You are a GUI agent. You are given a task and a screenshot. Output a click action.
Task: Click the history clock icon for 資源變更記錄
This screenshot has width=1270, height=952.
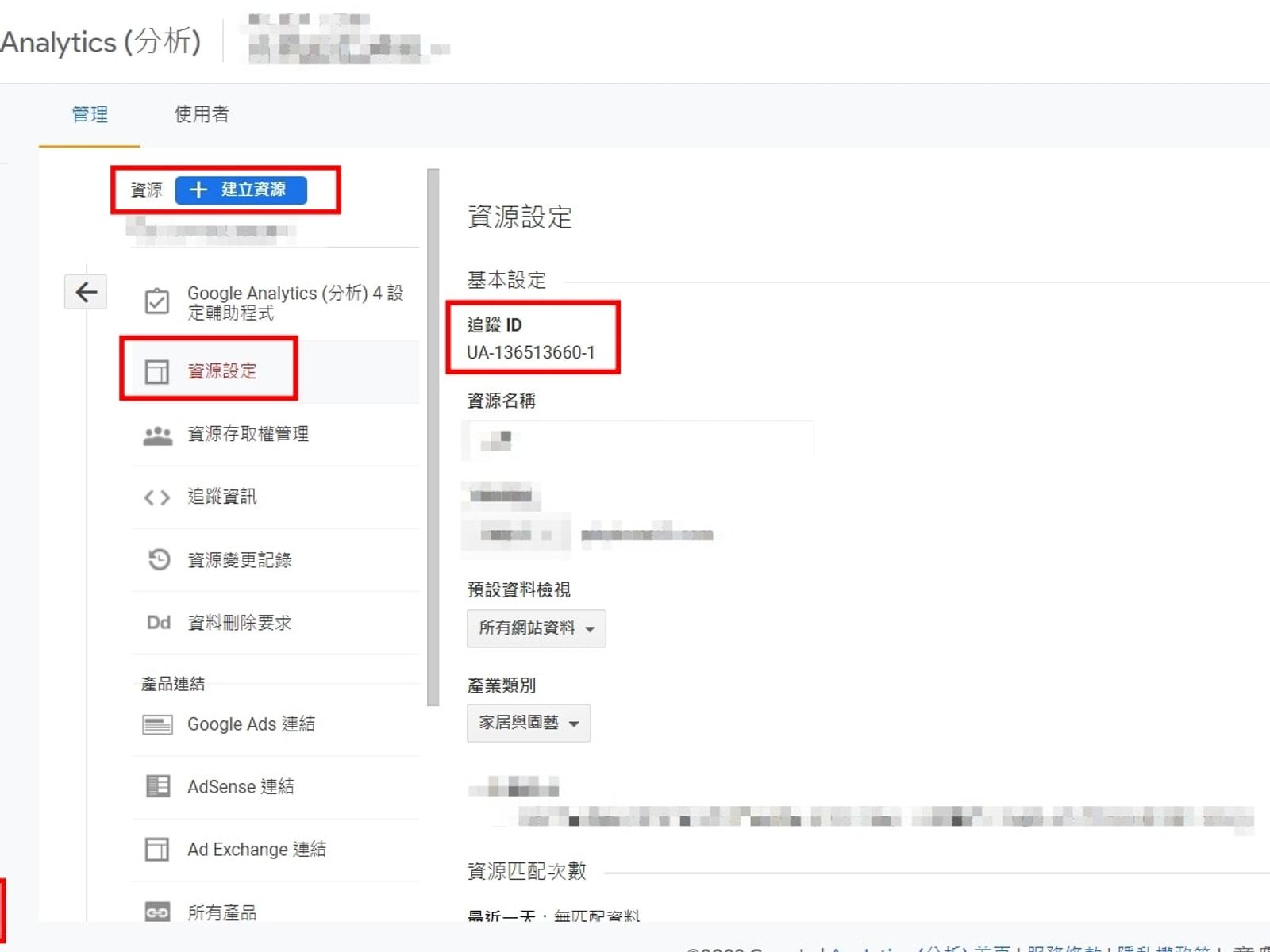click(x=159, y=560)
